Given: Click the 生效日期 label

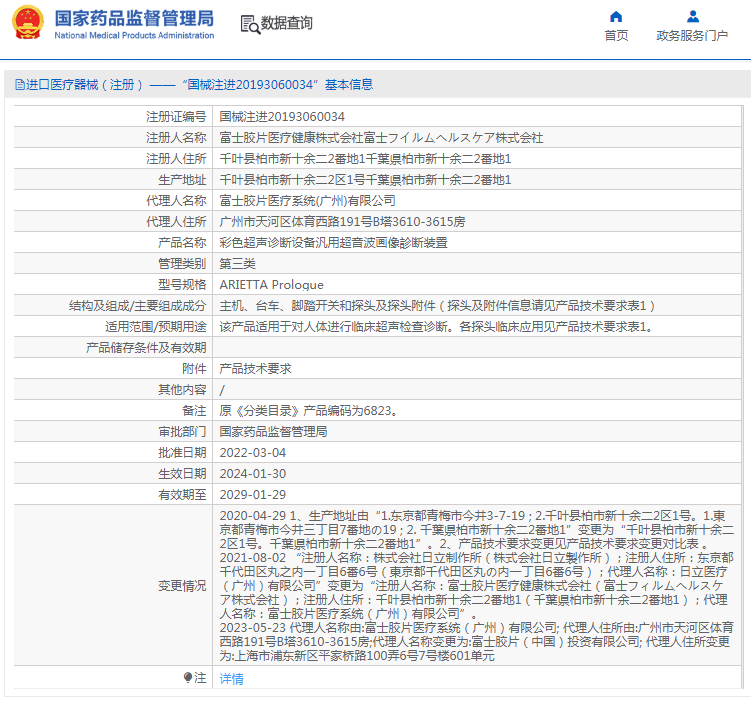Looking at the screenshot, I should tap(182, 474).
